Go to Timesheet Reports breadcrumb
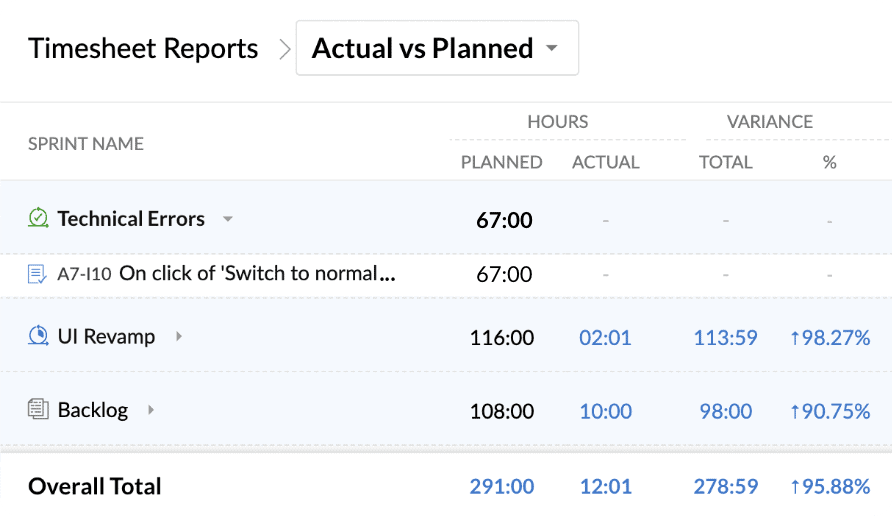 coord(143,48)
